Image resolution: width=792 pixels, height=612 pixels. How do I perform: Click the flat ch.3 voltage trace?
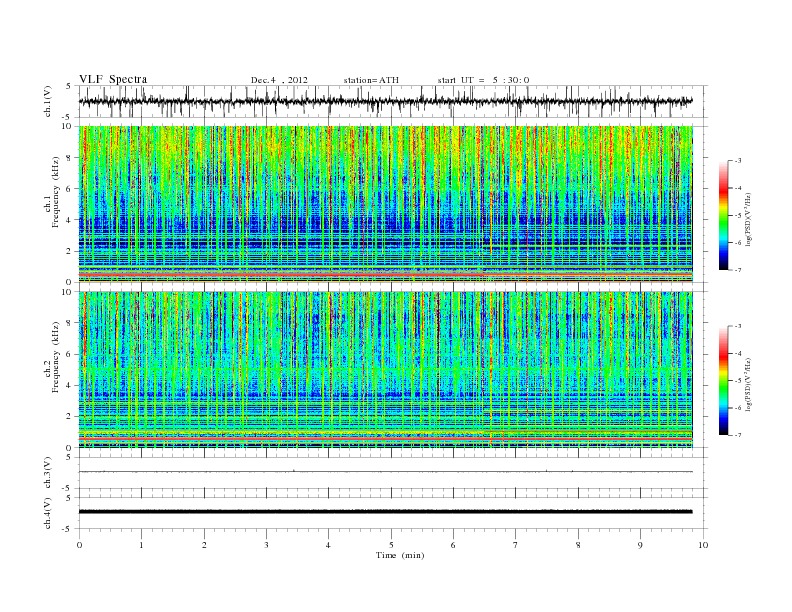[385, 472]
